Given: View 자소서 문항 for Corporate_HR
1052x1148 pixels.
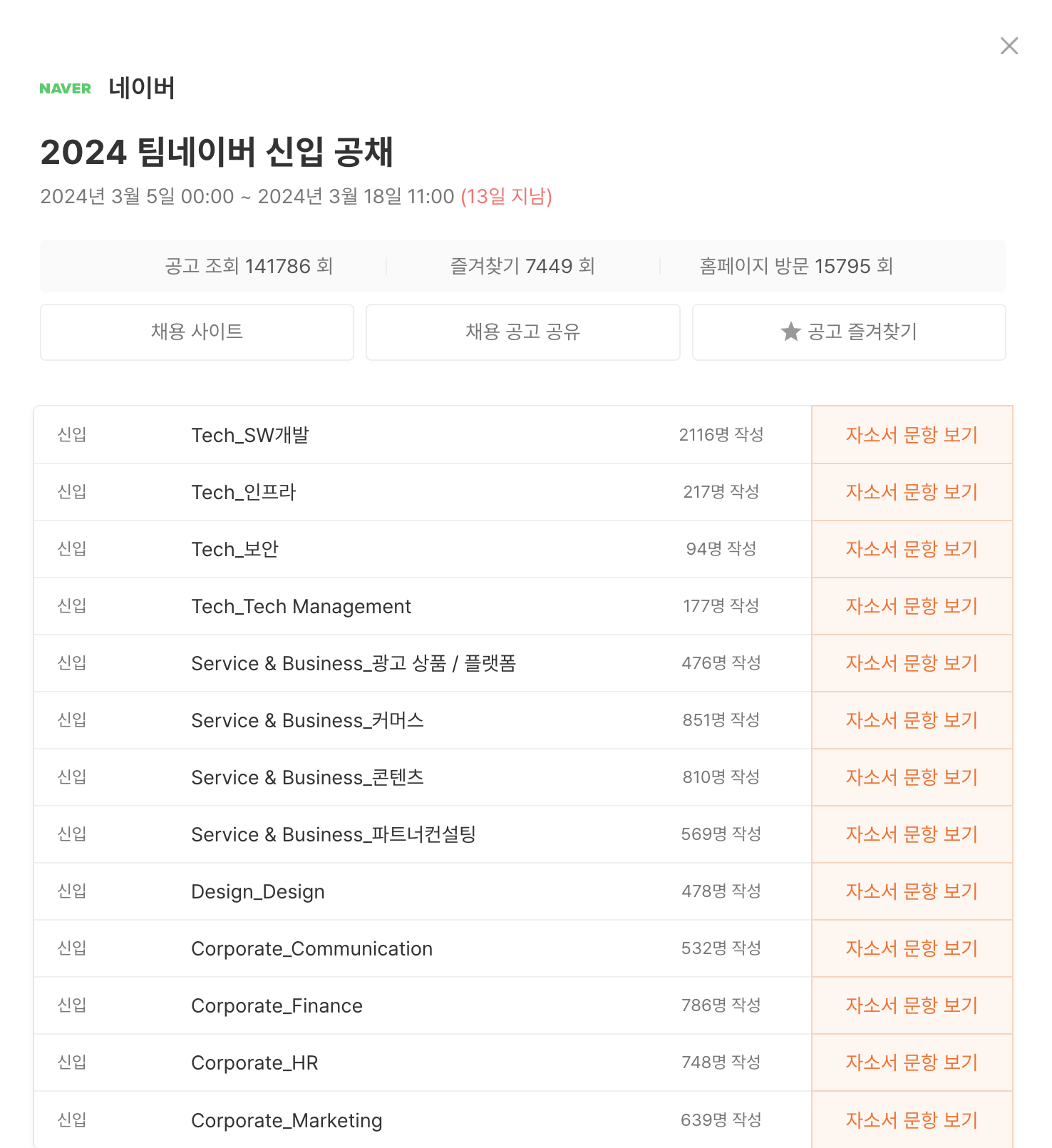Looking at the screenshot, I should [912, 1062].
